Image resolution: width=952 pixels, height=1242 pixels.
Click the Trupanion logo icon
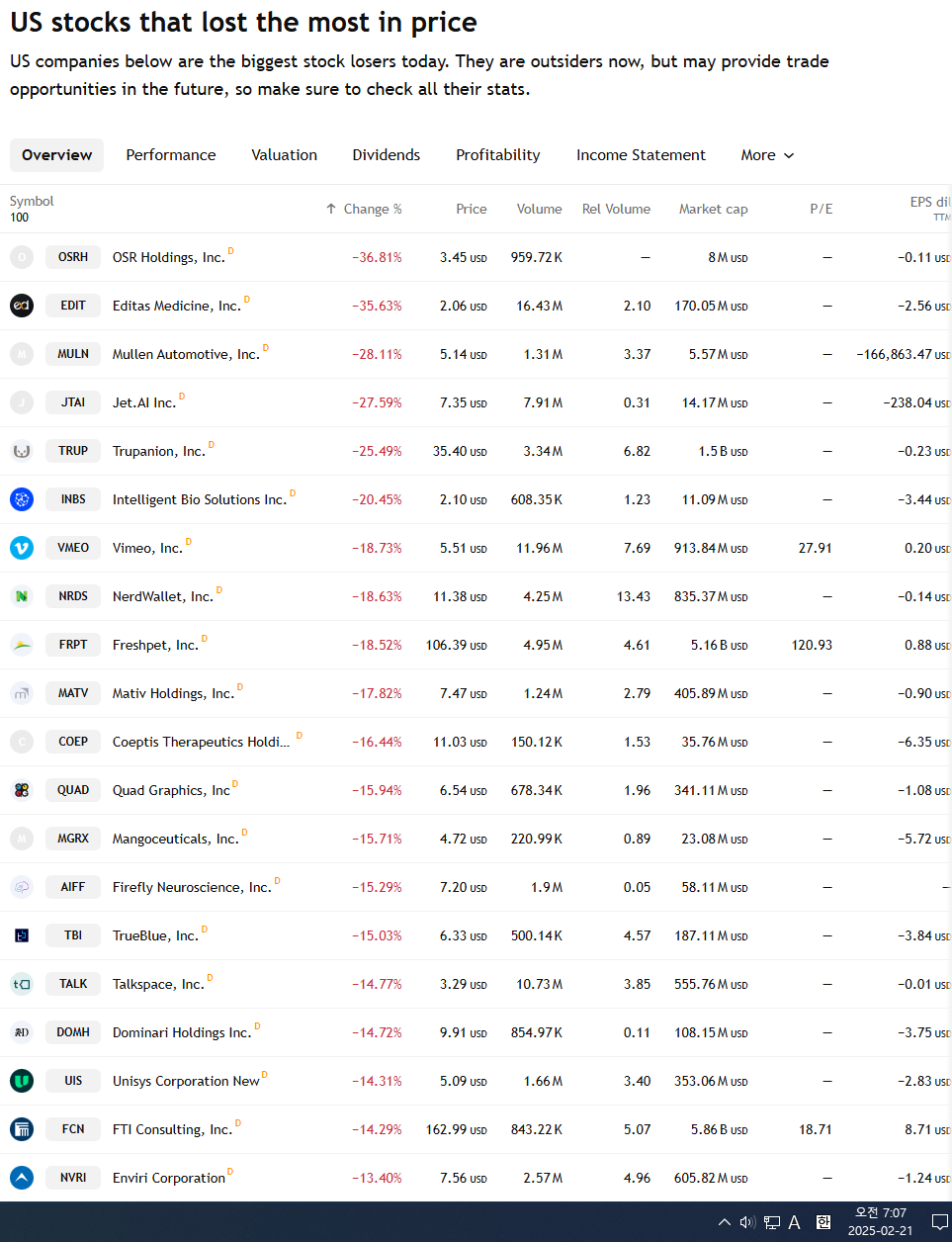[x=22, y=451]
